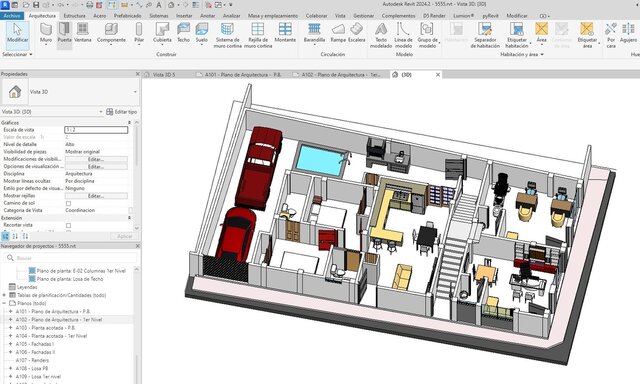The height and width of the screenshot is (384, 640).
Task: Select the Por cara opening tool
Action: (x=611, y=35)
